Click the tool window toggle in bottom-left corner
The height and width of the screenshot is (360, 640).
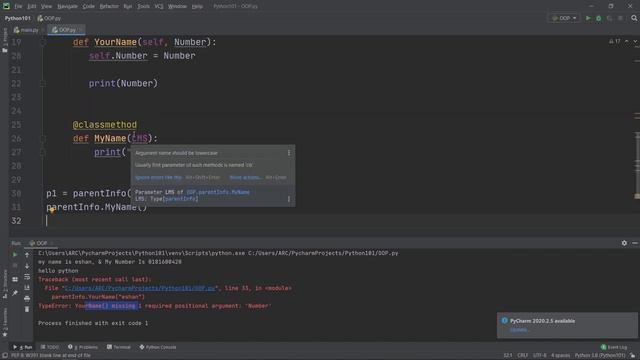click(x=4, y=356)
